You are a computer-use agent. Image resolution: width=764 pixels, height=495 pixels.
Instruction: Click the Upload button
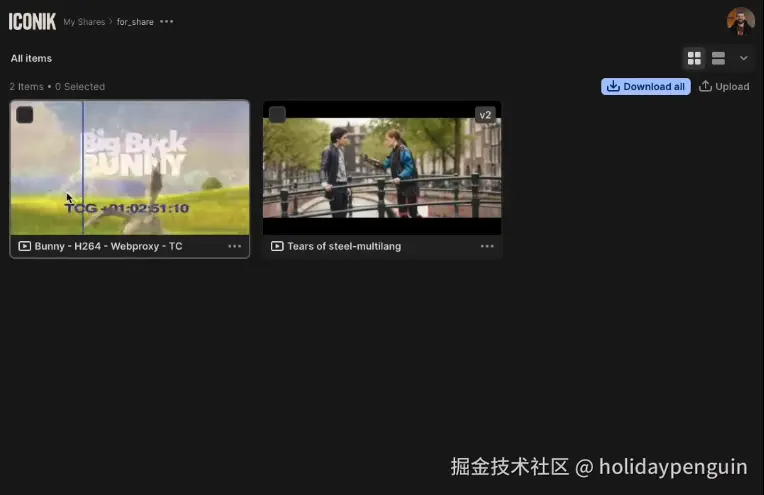click(x=724, y=87)
